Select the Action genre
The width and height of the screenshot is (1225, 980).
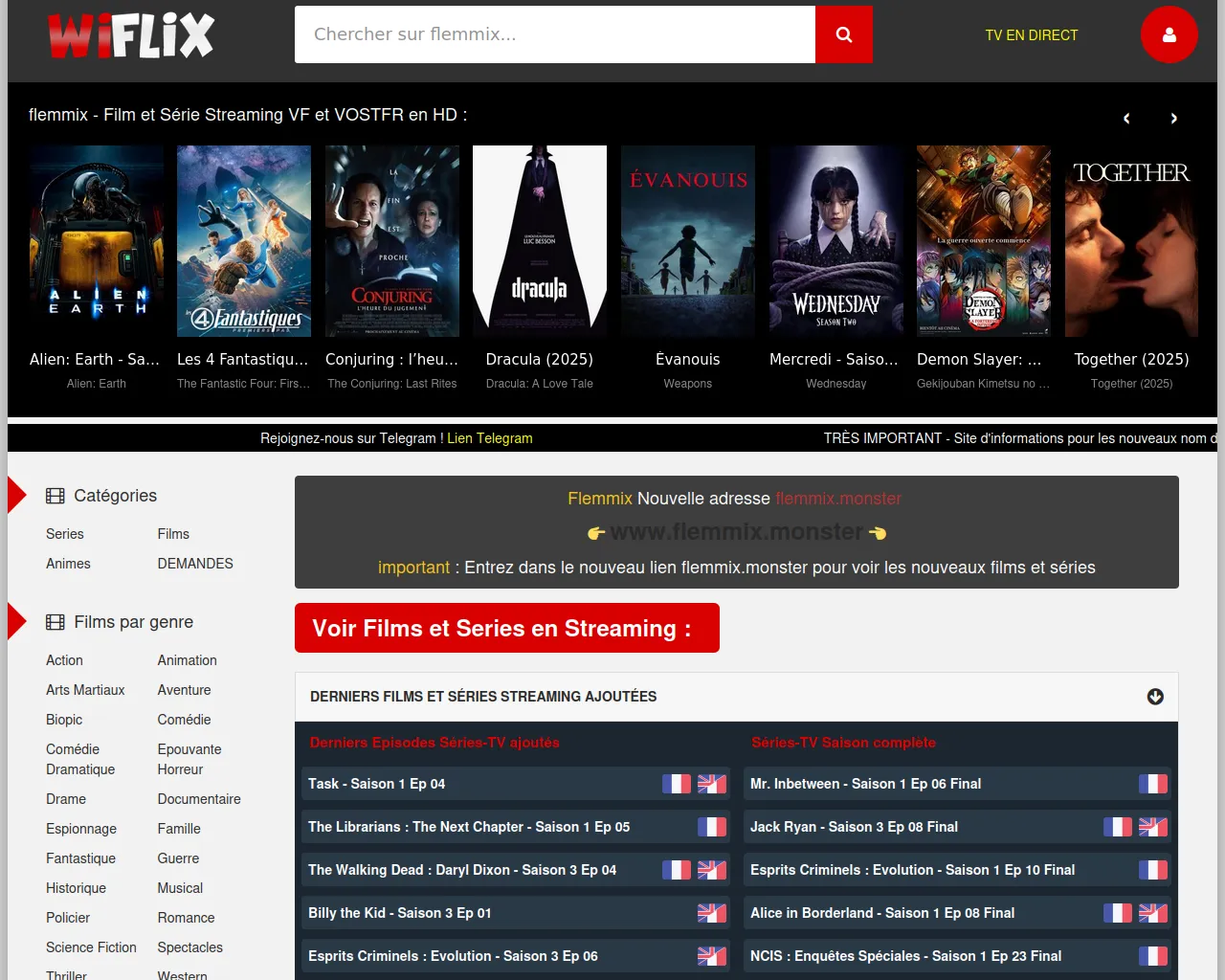point(64,660)
